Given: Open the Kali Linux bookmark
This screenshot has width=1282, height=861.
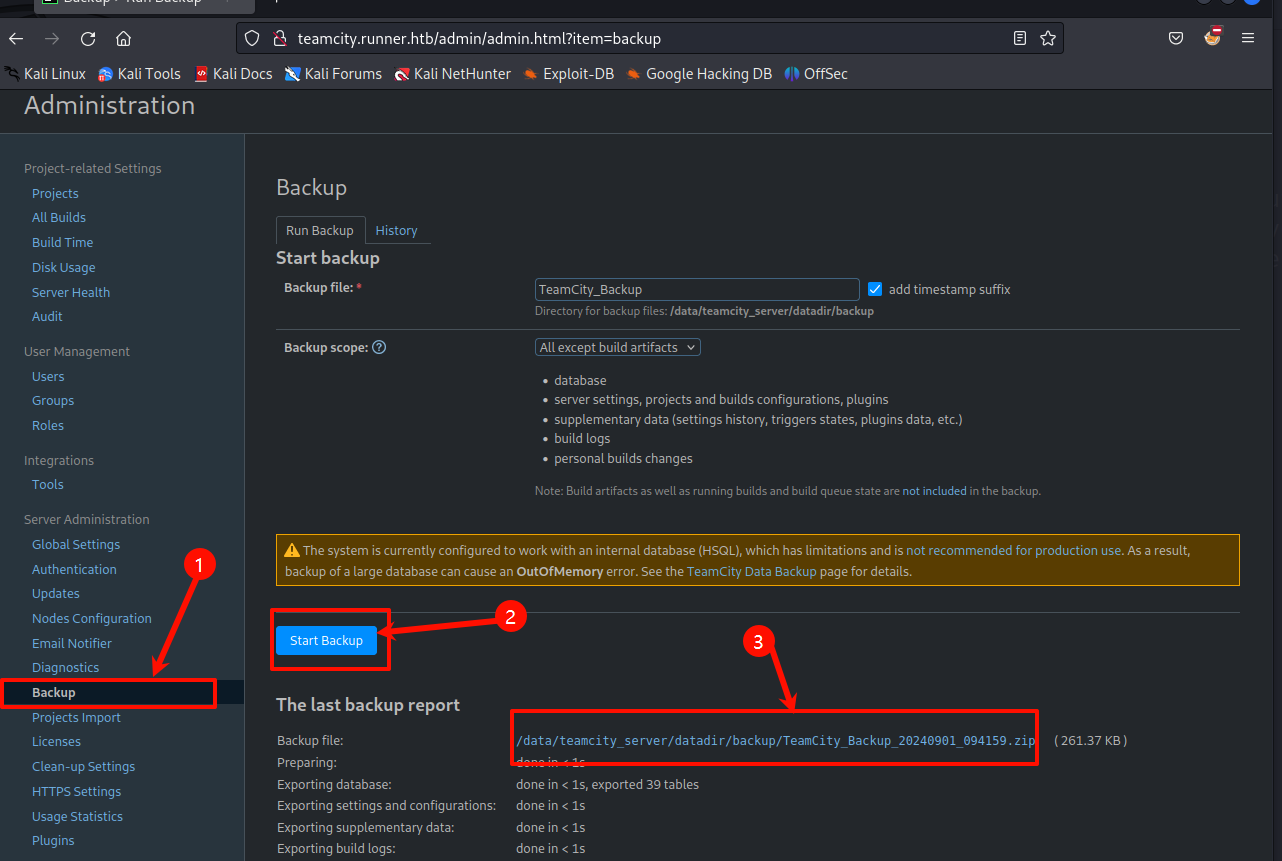Looking at the screenshot, I should pos(46,74).
